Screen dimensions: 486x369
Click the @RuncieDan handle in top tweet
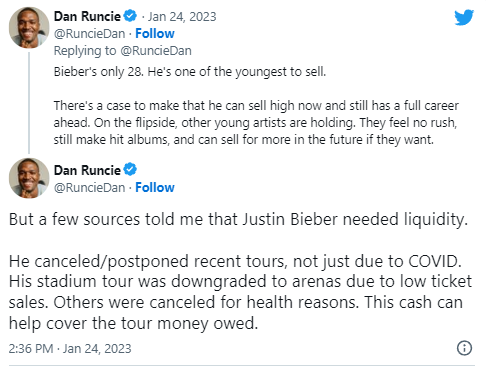click(89, 34)
